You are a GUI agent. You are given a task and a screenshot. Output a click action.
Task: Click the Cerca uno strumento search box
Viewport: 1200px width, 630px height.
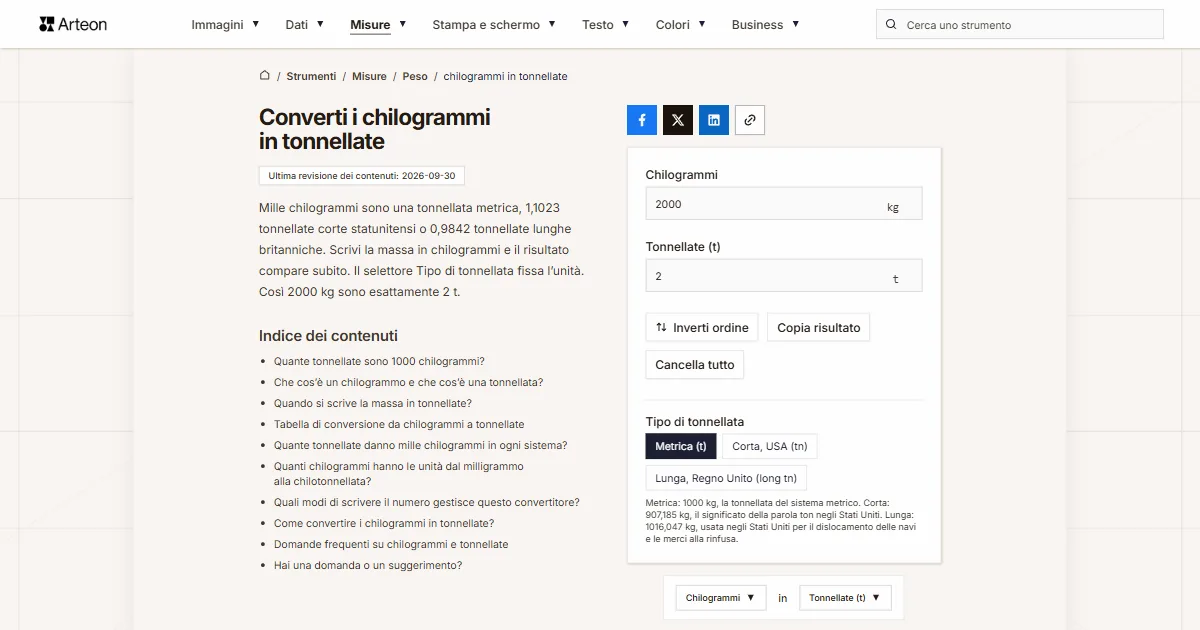tap(1020, 25)
